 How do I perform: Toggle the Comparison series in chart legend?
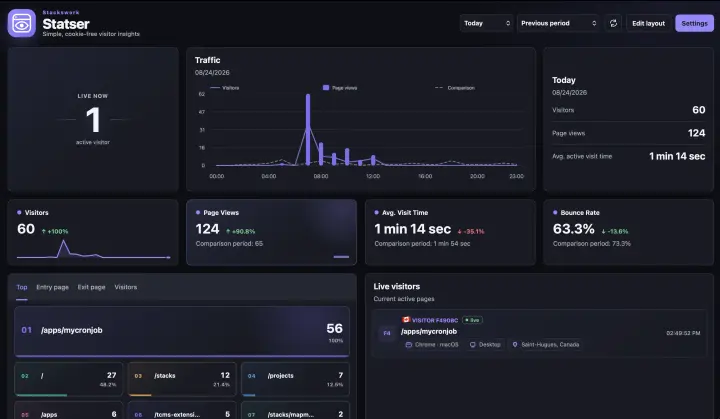tap(455, 88)
